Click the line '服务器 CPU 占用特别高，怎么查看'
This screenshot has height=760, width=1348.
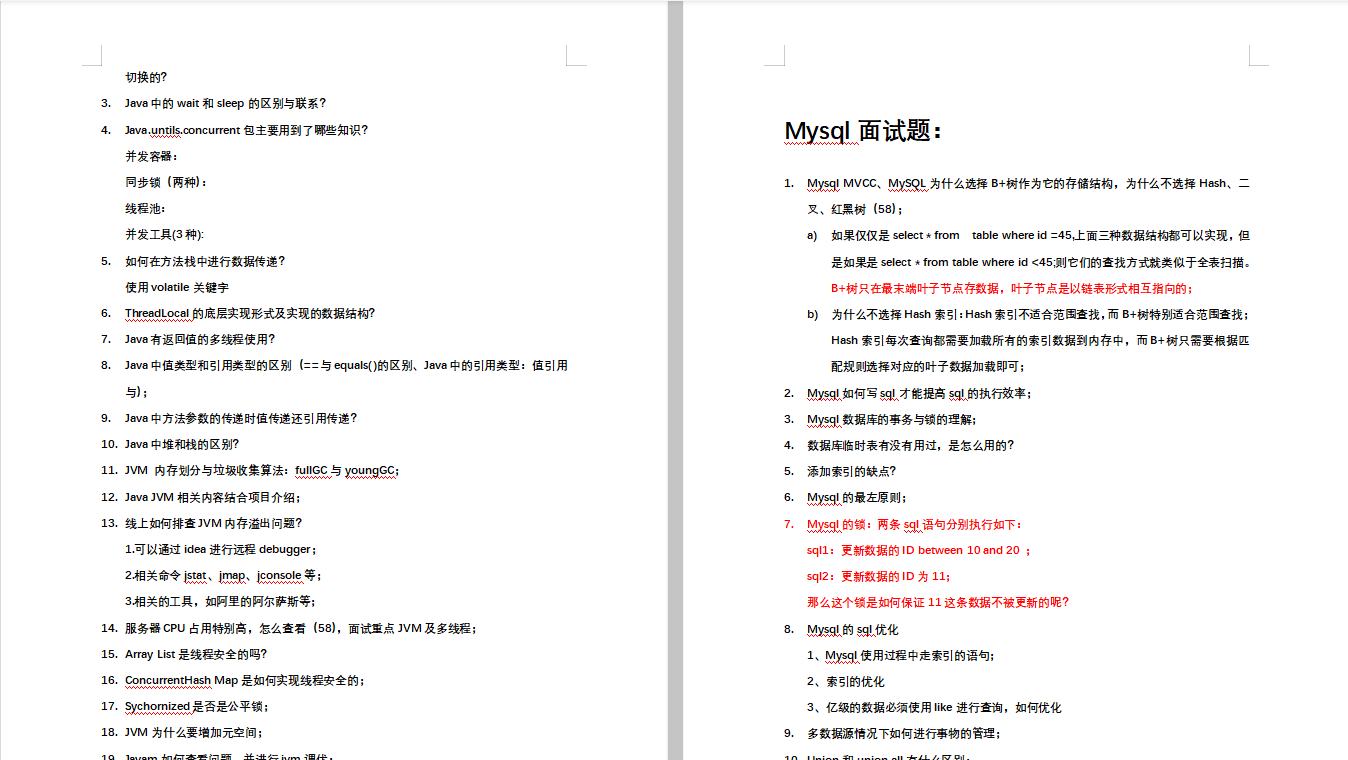pos(301,628)
